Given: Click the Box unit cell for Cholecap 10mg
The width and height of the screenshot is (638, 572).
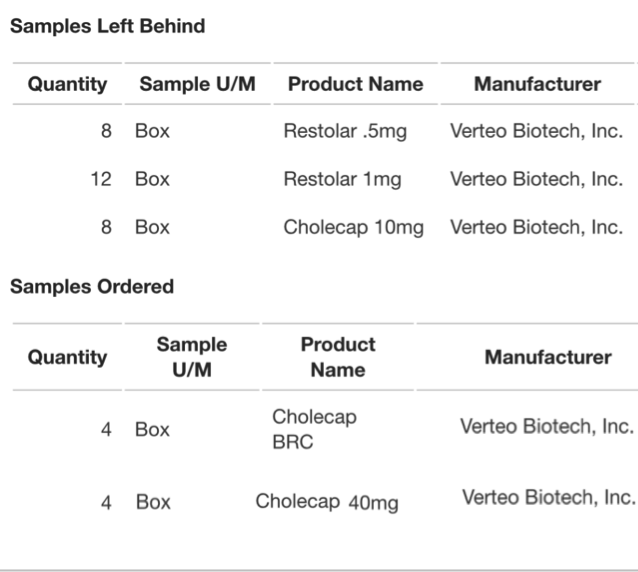Looking at the screenshot, I should [x=153, y=227].
